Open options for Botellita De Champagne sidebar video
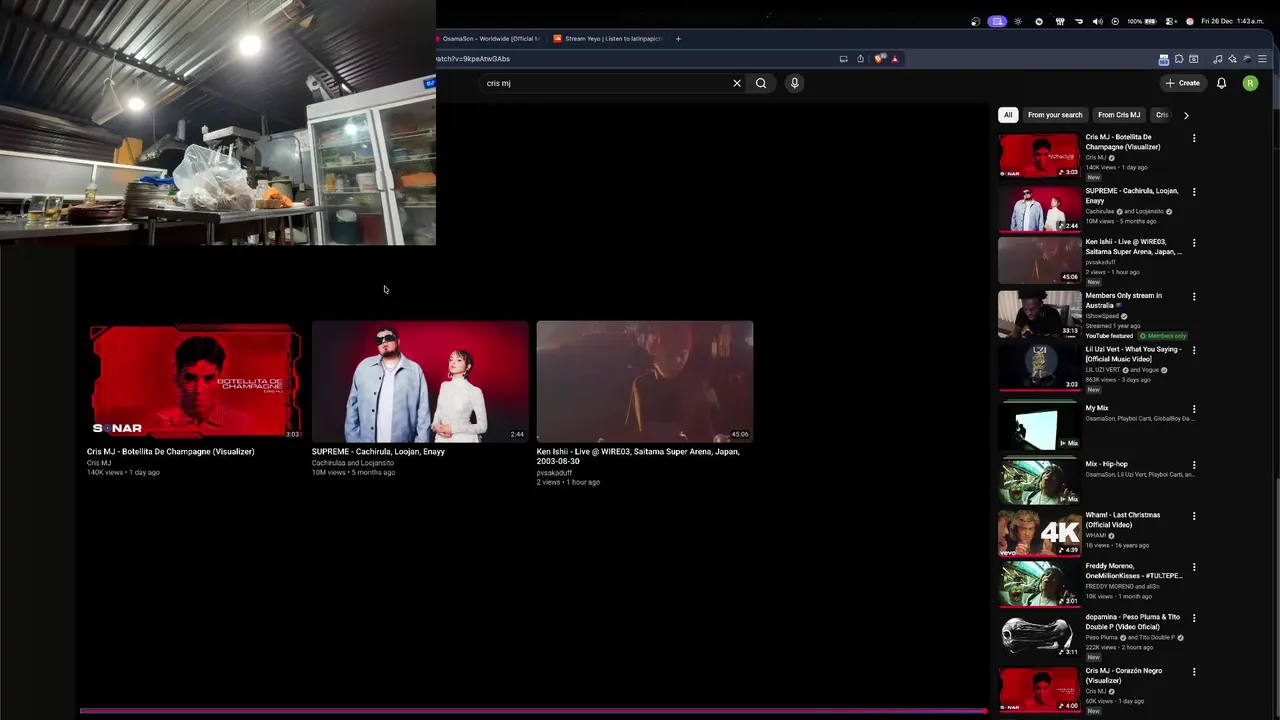Image resolution: width=1280 pixels, height=720 pixels. click(1194, 138)
